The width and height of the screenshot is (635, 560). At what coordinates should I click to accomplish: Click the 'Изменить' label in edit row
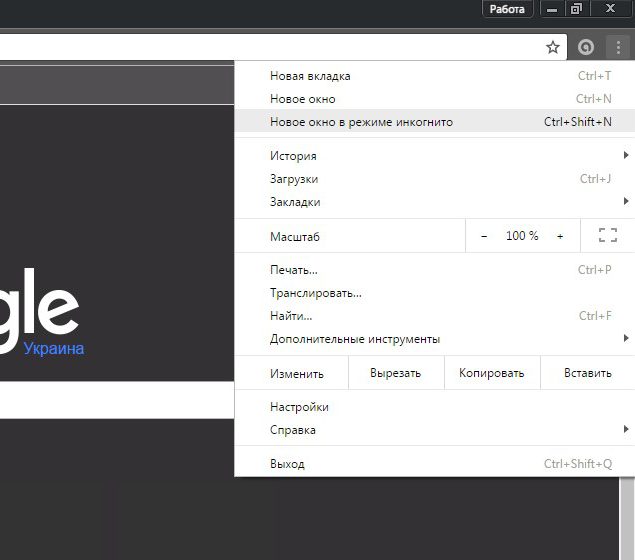pyautogui.click(x=297, y=374)
